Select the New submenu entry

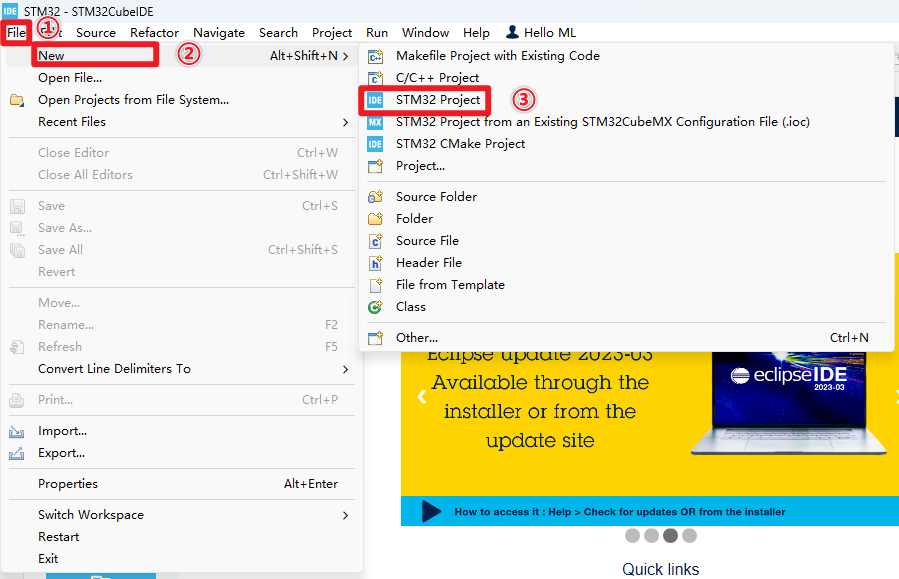(183, 56)
